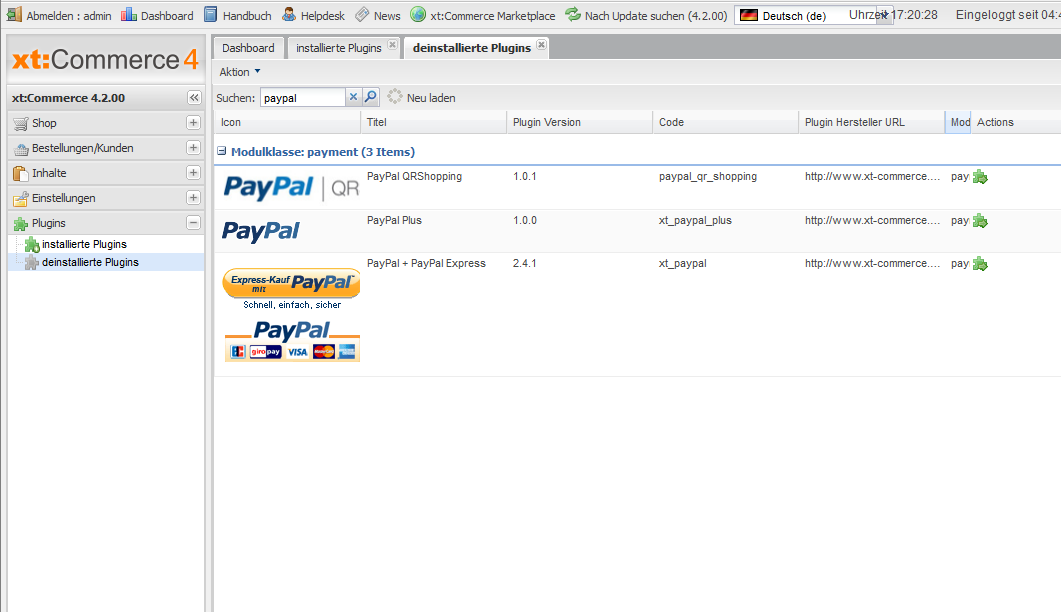Image resolution: width=1061 pixels, height=612 pixels.
Task: Collapse the sidebar with the double-arrow button
Action: coord(194,97)
